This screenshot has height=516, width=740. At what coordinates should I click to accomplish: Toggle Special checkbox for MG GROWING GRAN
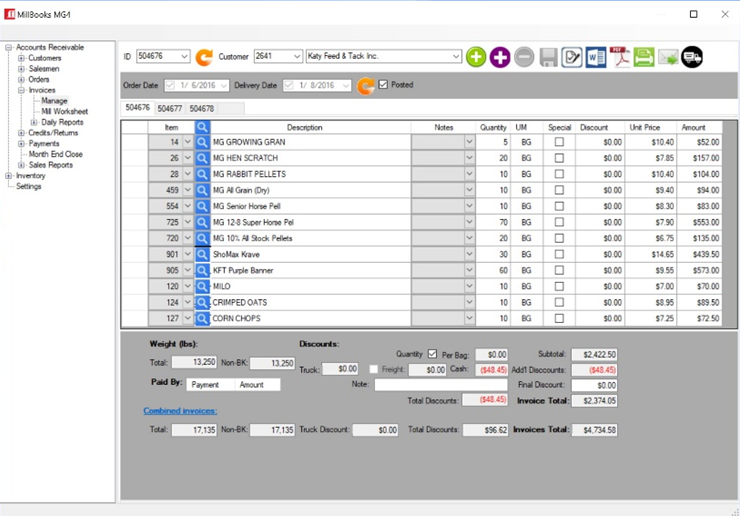point(559,142)
